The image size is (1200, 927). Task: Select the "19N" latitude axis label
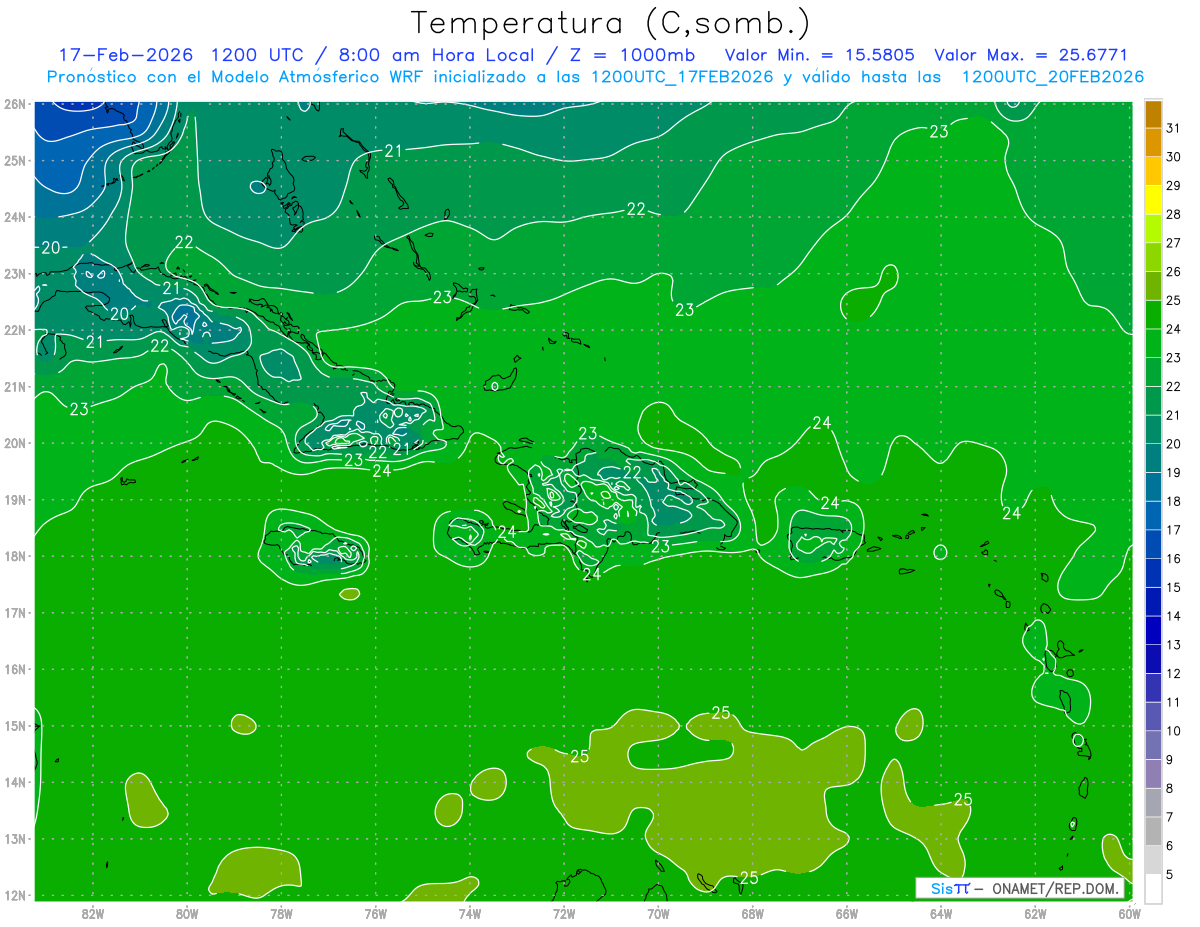(x=14, y=499)
